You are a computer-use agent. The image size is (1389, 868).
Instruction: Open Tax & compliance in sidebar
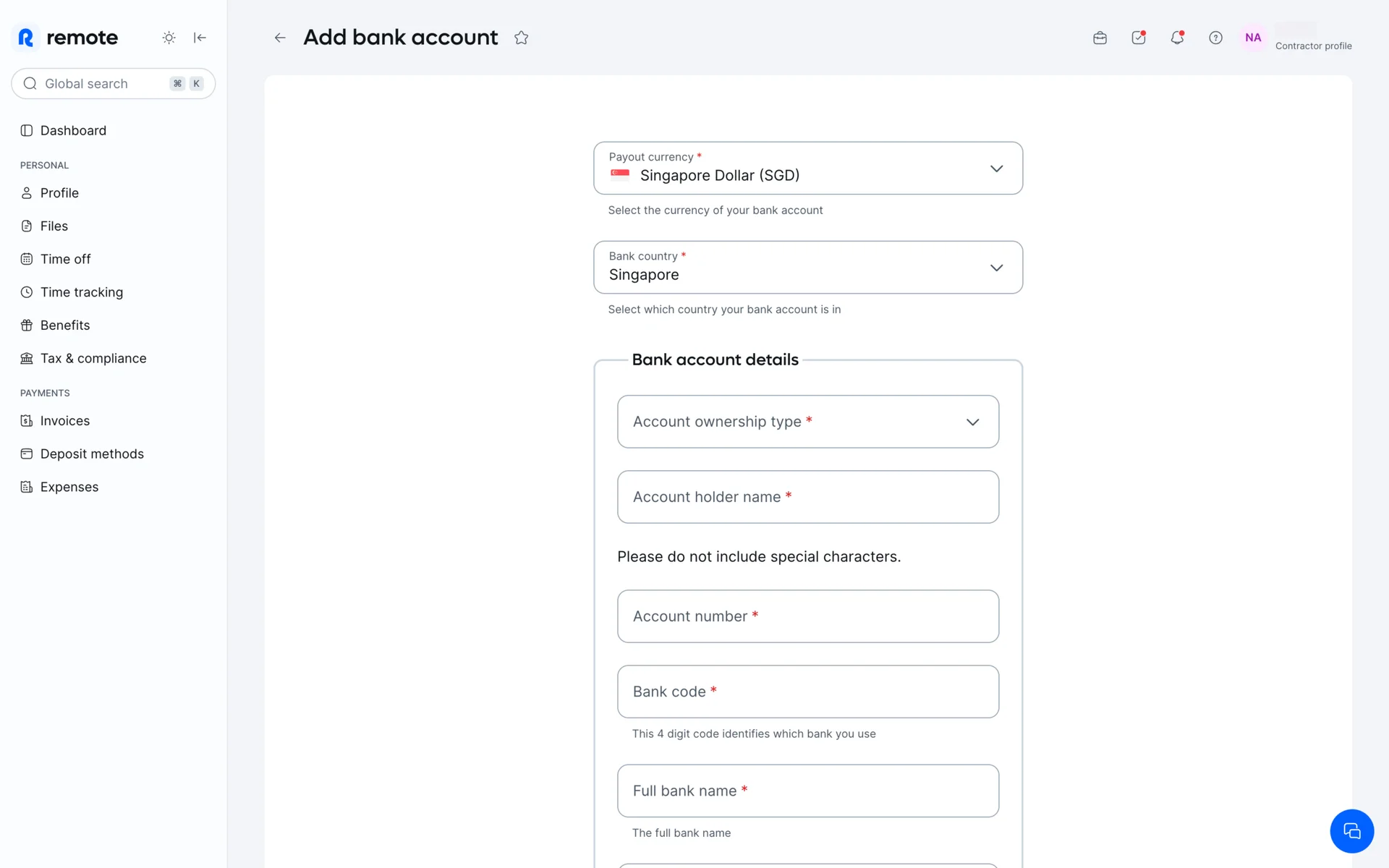(93, 358)
